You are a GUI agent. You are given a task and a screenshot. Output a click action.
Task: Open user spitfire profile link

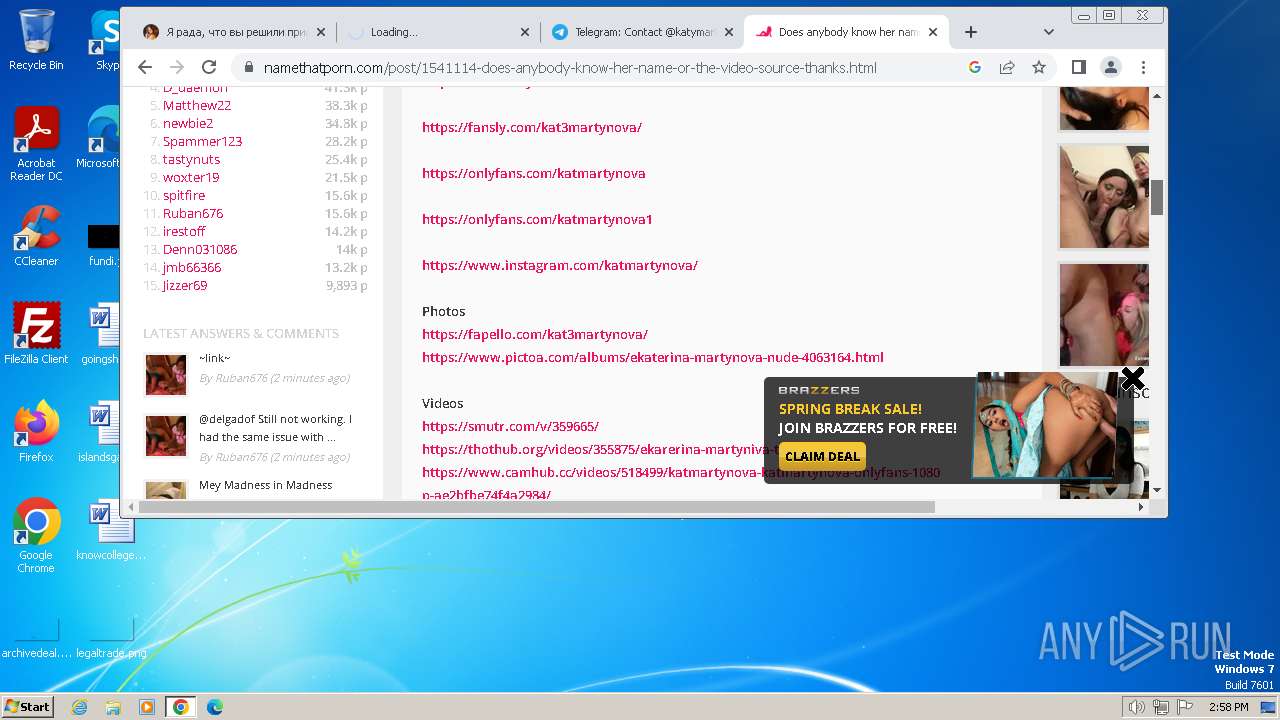tap(184, 195)
